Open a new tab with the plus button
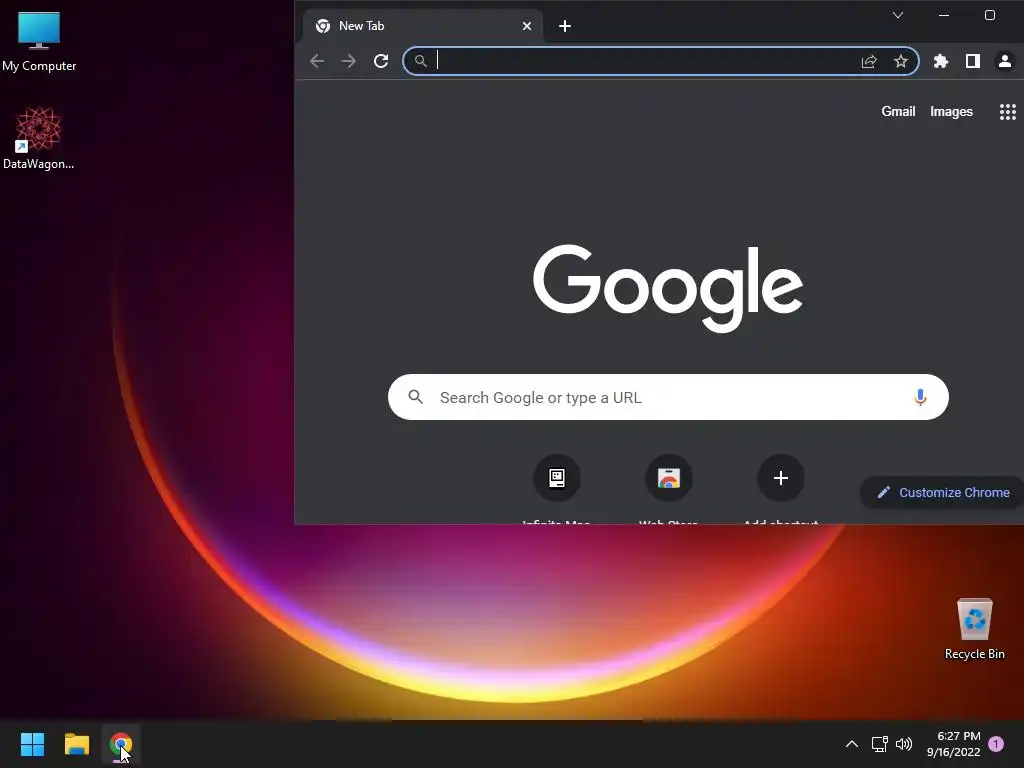This screenshot has height=768, width=1024. click(x=565, y=26)
